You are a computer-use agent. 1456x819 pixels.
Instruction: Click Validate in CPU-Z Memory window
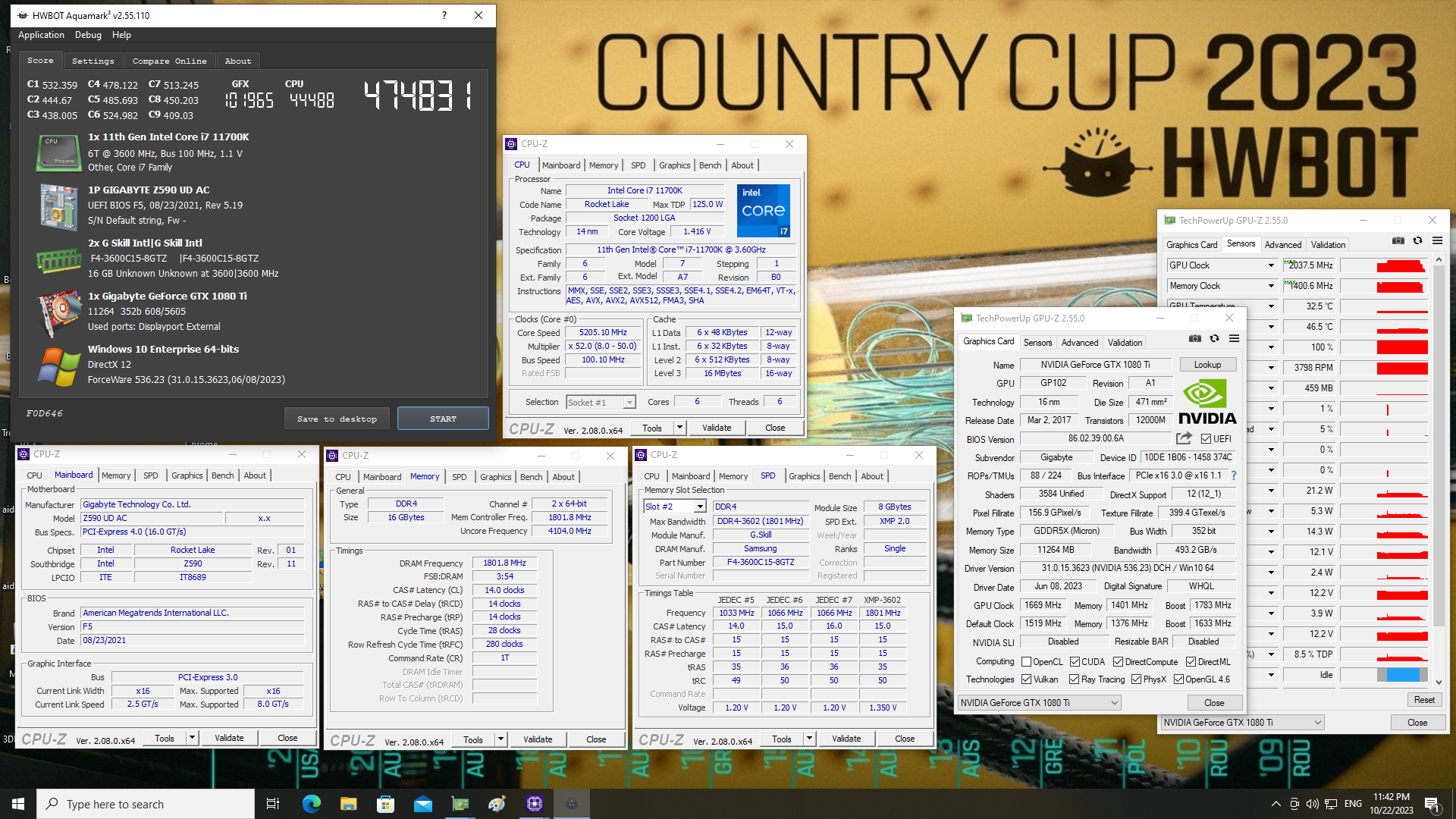coord(538,739)
